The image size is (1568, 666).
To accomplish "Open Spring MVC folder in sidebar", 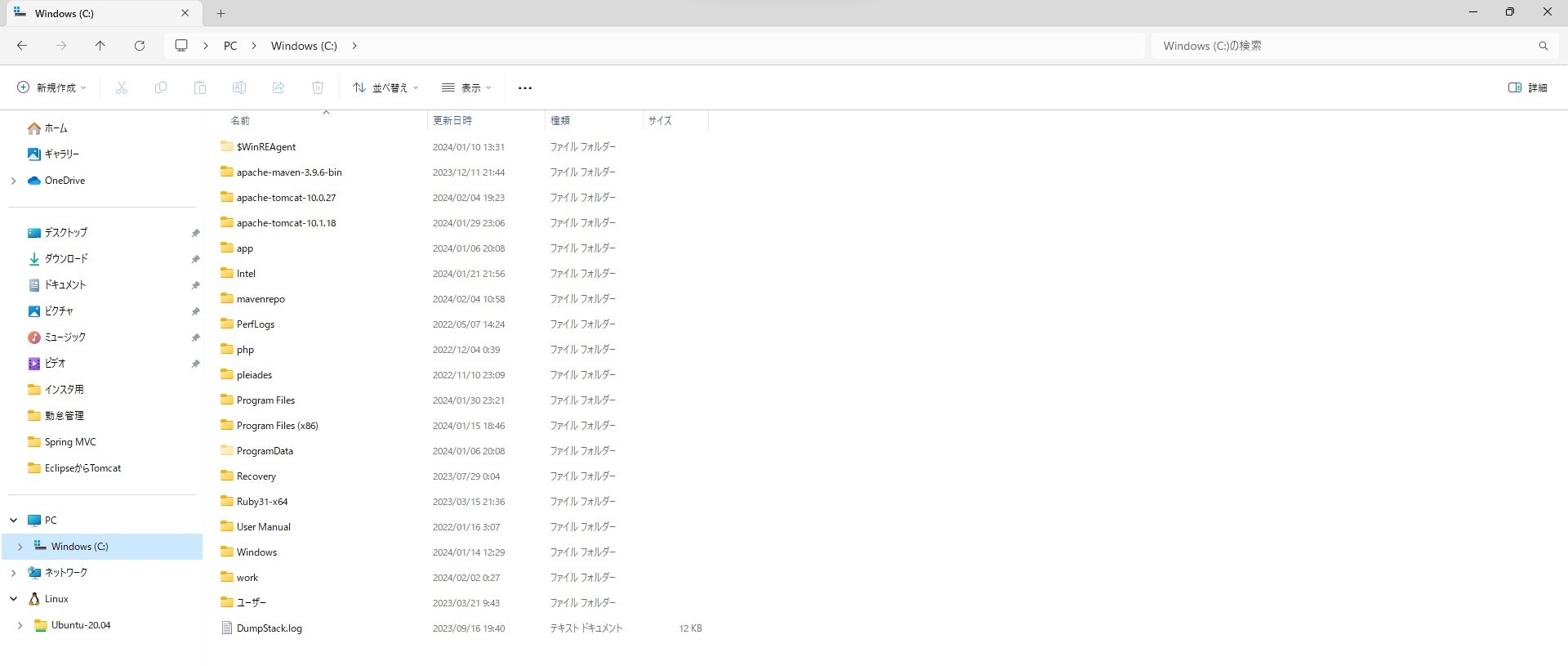I will (70, 442).
